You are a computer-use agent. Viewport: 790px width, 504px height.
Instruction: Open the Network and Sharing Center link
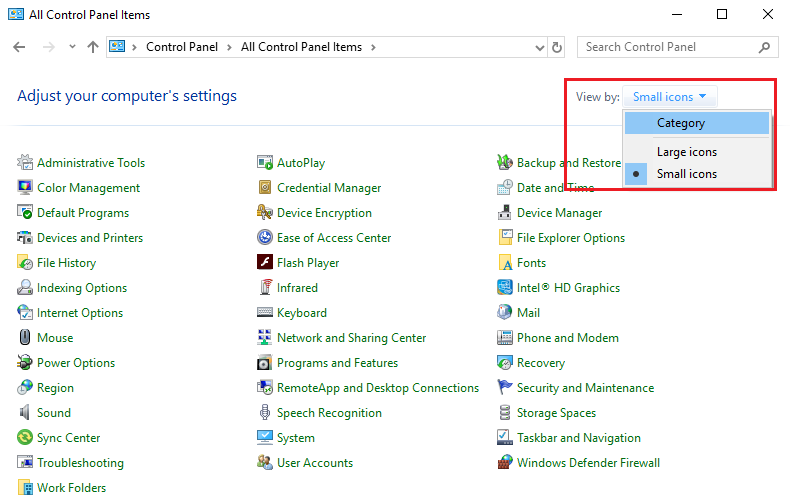point(351,338)
